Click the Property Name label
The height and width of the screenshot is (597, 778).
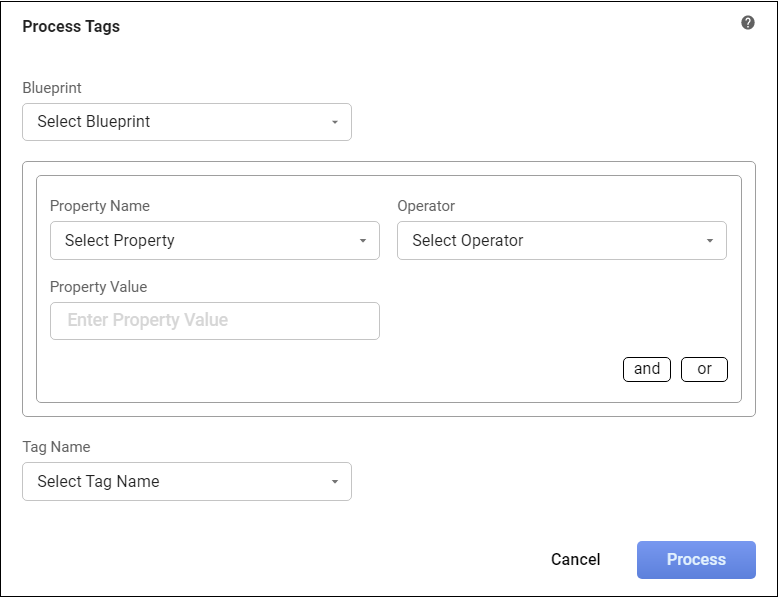click(x=99, y=206)
